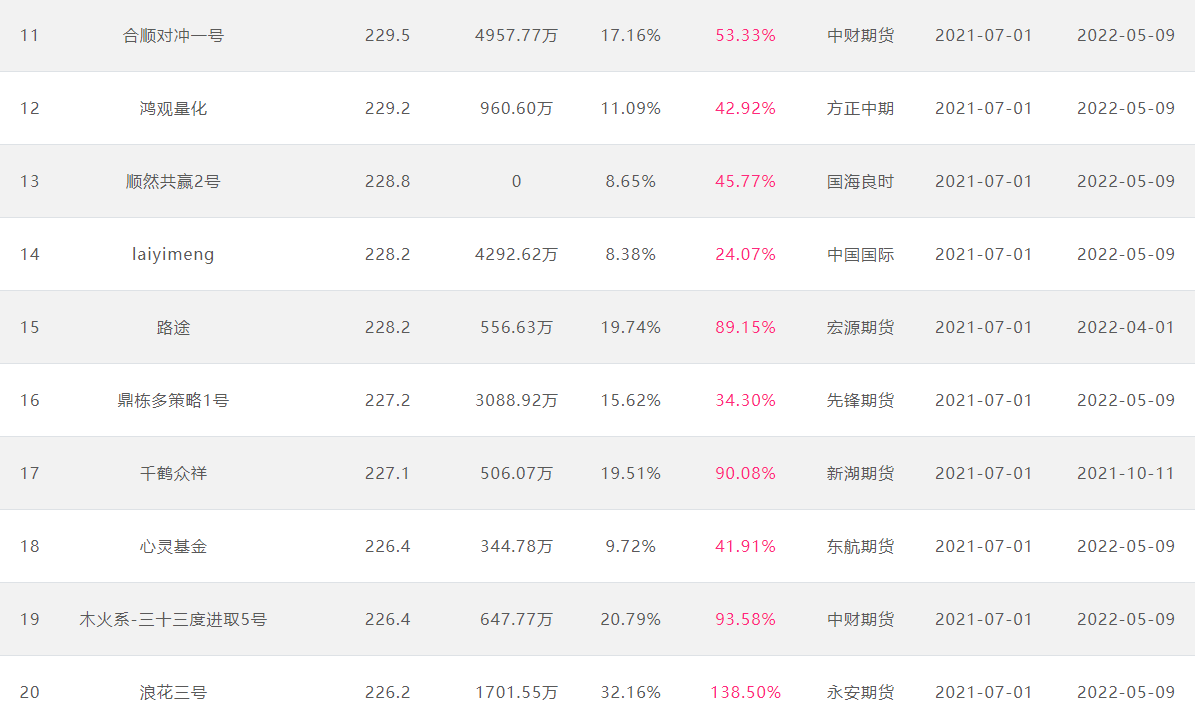The height and width of the screenshot is (724, 1195).
Task: Open the 鸿观量化 account link
Action: pos(173,109)
